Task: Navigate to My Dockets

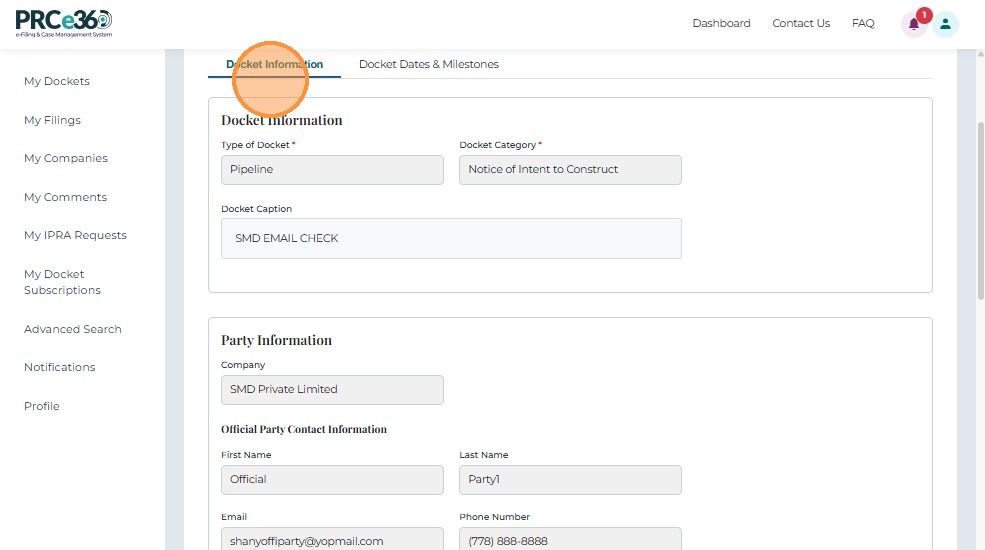Action: 57,81
